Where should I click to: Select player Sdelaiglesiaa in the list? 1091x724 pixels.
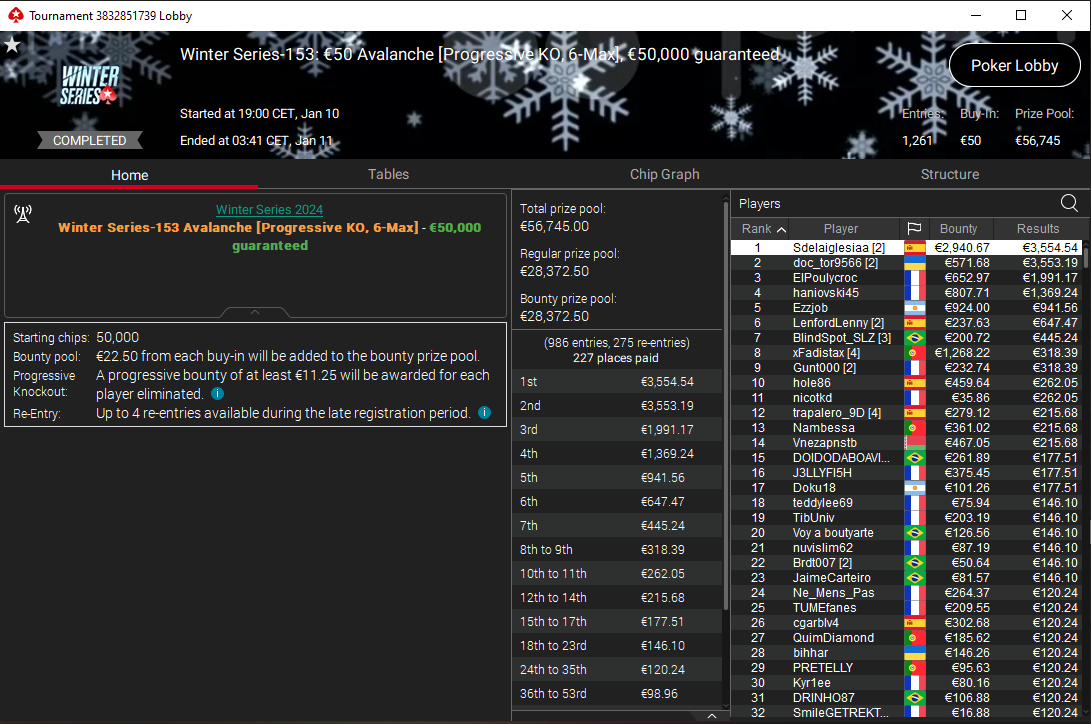click(x=907, y=248)
